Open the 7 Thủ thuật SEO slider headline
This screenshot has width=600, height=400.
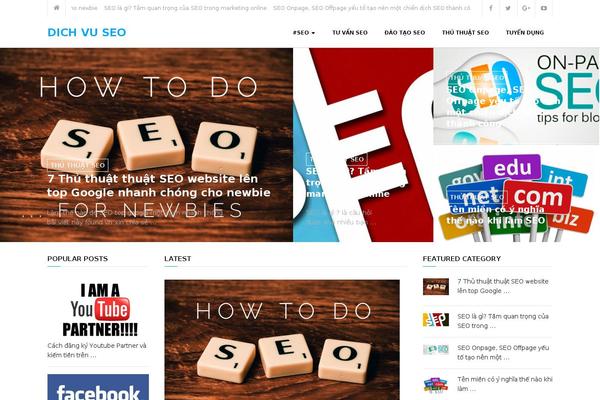159,185
